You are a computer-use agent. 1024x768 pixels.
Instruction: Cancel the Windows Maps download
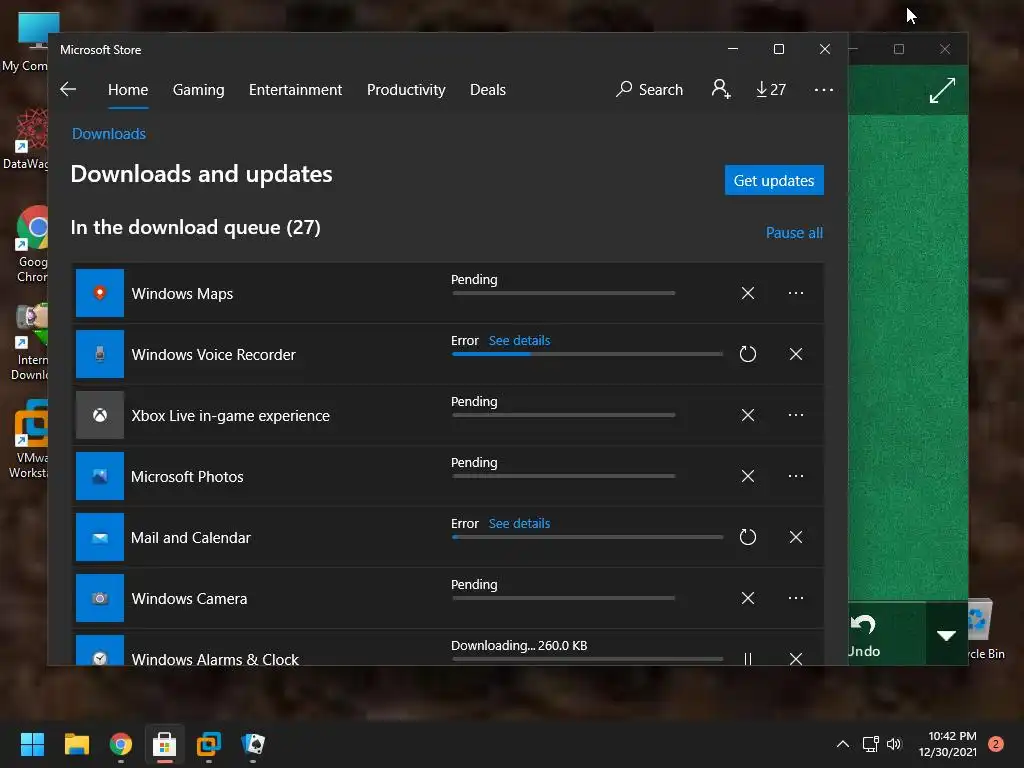click(748, 293)
